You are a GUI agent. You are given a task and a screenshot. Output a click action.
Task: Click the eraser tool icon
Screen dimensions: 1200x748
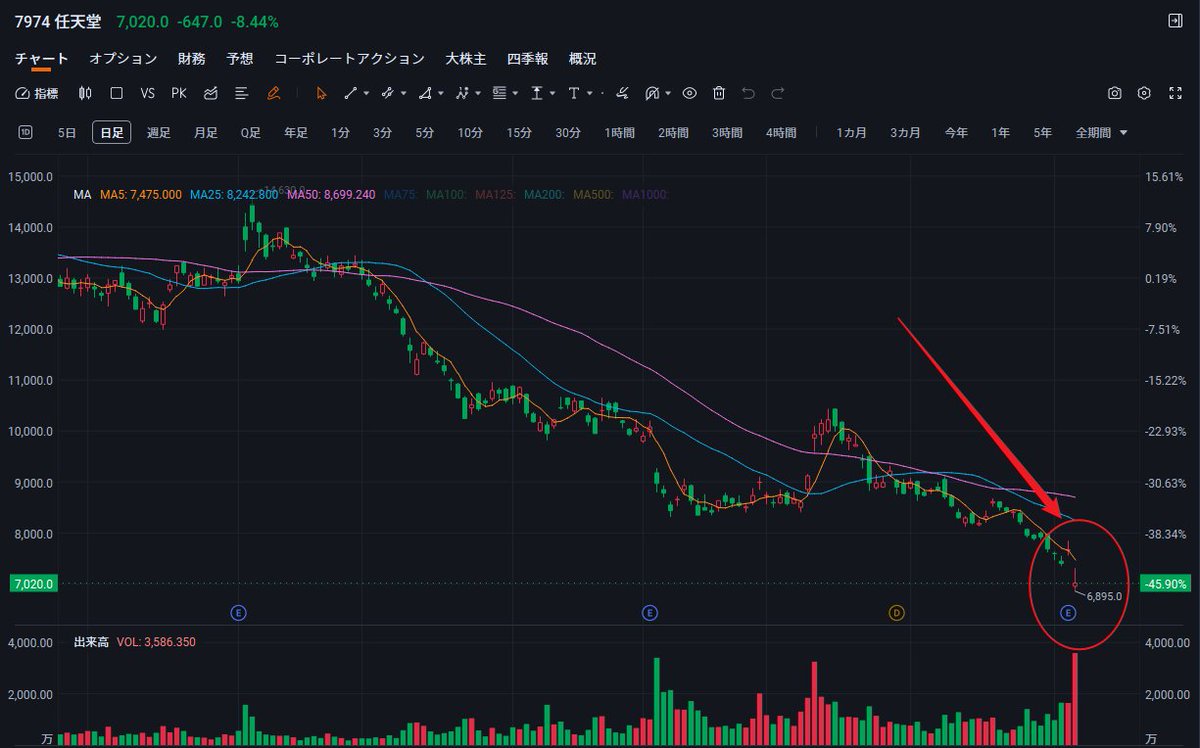click(621, 93)
